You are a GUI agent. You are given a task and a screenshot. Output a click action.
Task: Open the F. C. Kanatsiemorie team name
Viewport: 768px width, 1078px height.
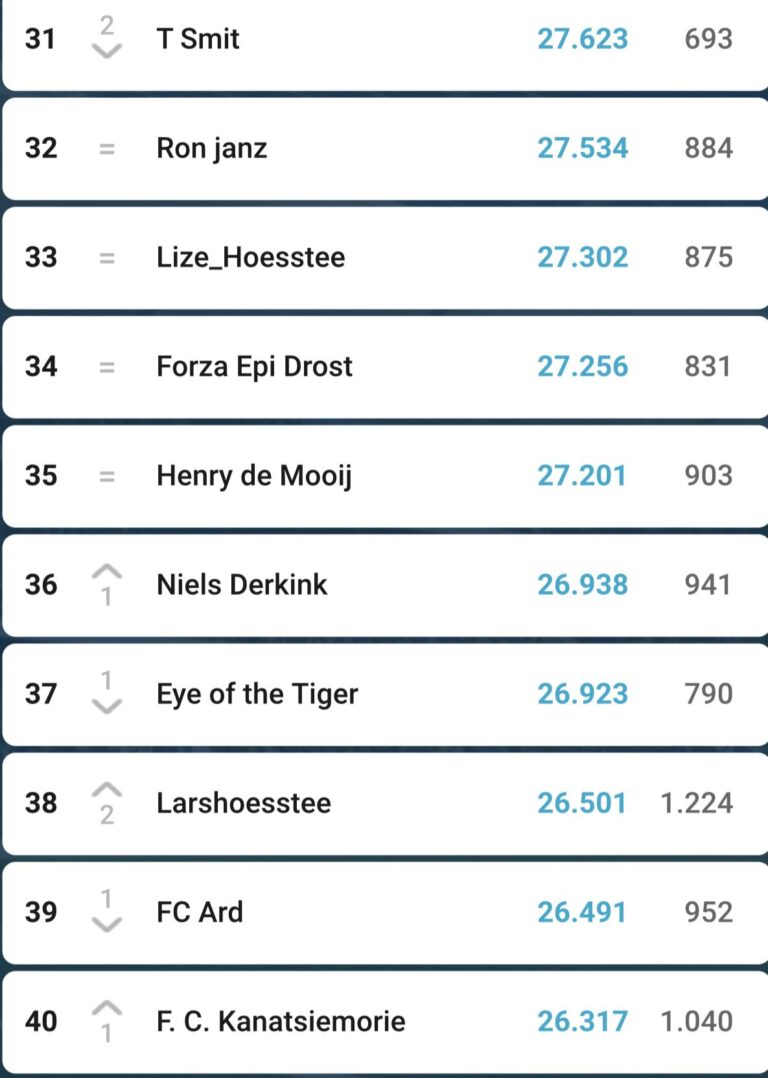[281, 1021]
